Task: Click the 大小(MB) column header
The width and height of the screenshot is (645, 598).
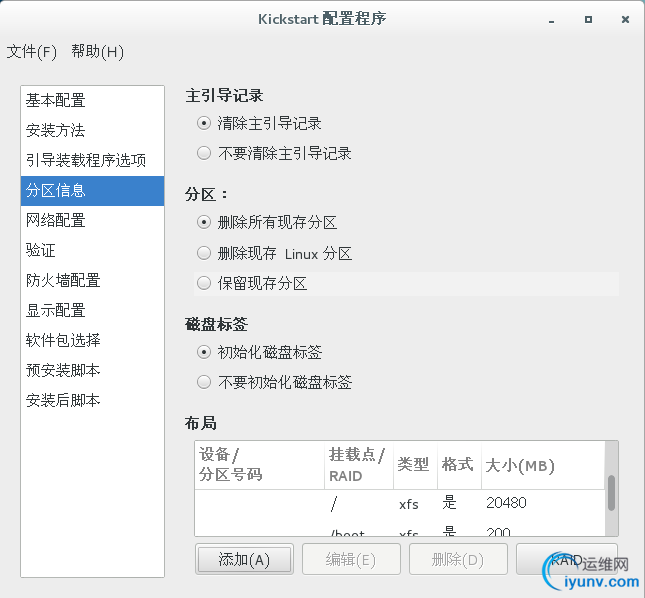Action: (543, 465)
